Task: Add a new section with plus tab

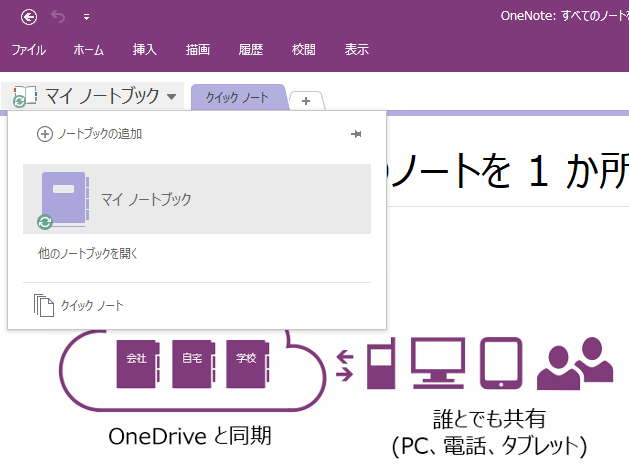Action: click(x=306, y=101)
